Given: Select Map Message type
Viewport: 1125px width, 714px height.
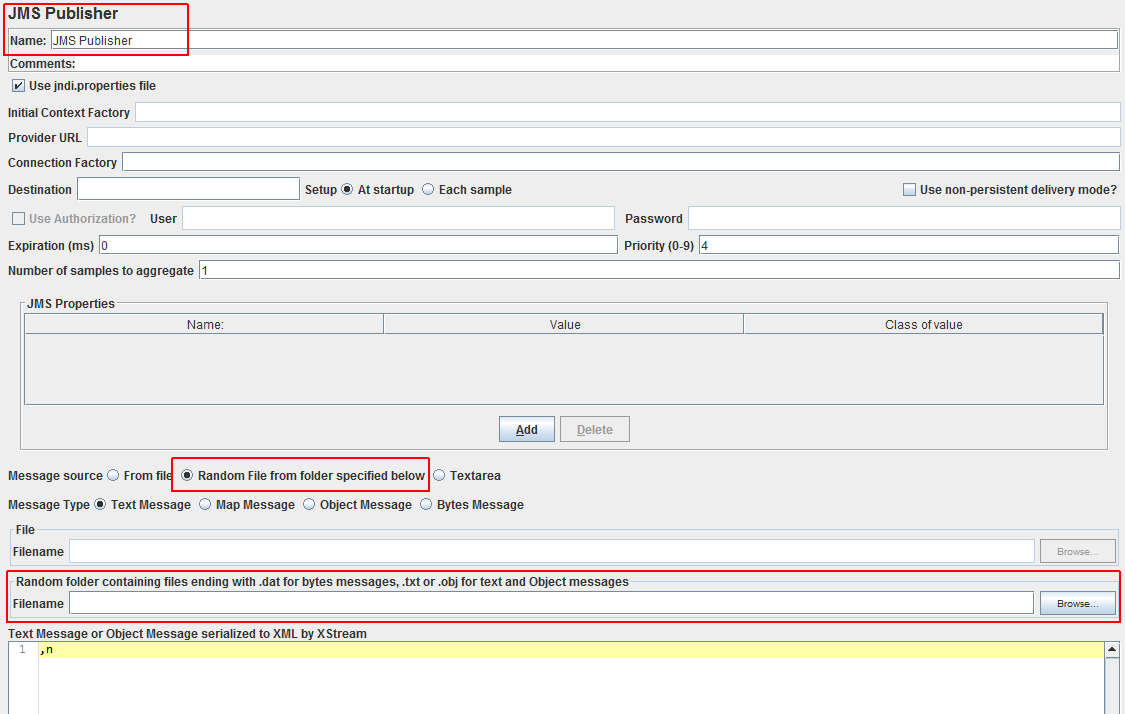Looking at the screenshot, I should click(205, 505).
